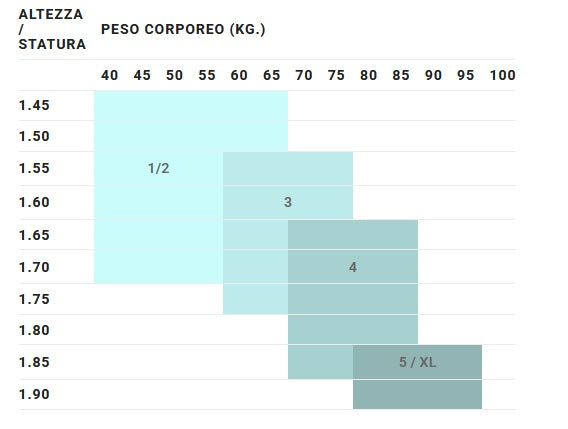Click the 70 kg column header
Viewport: 568px width, 429px height.
pyautogui.click(x=304, y=75)
